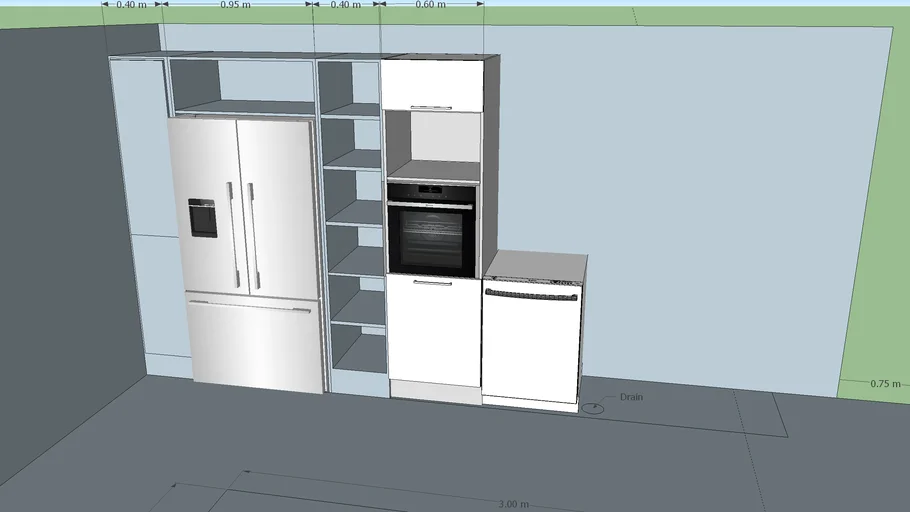Screen dimensions: 910x512
Task: Click the fridge freezer drawer
Action: tap(254, 342)
